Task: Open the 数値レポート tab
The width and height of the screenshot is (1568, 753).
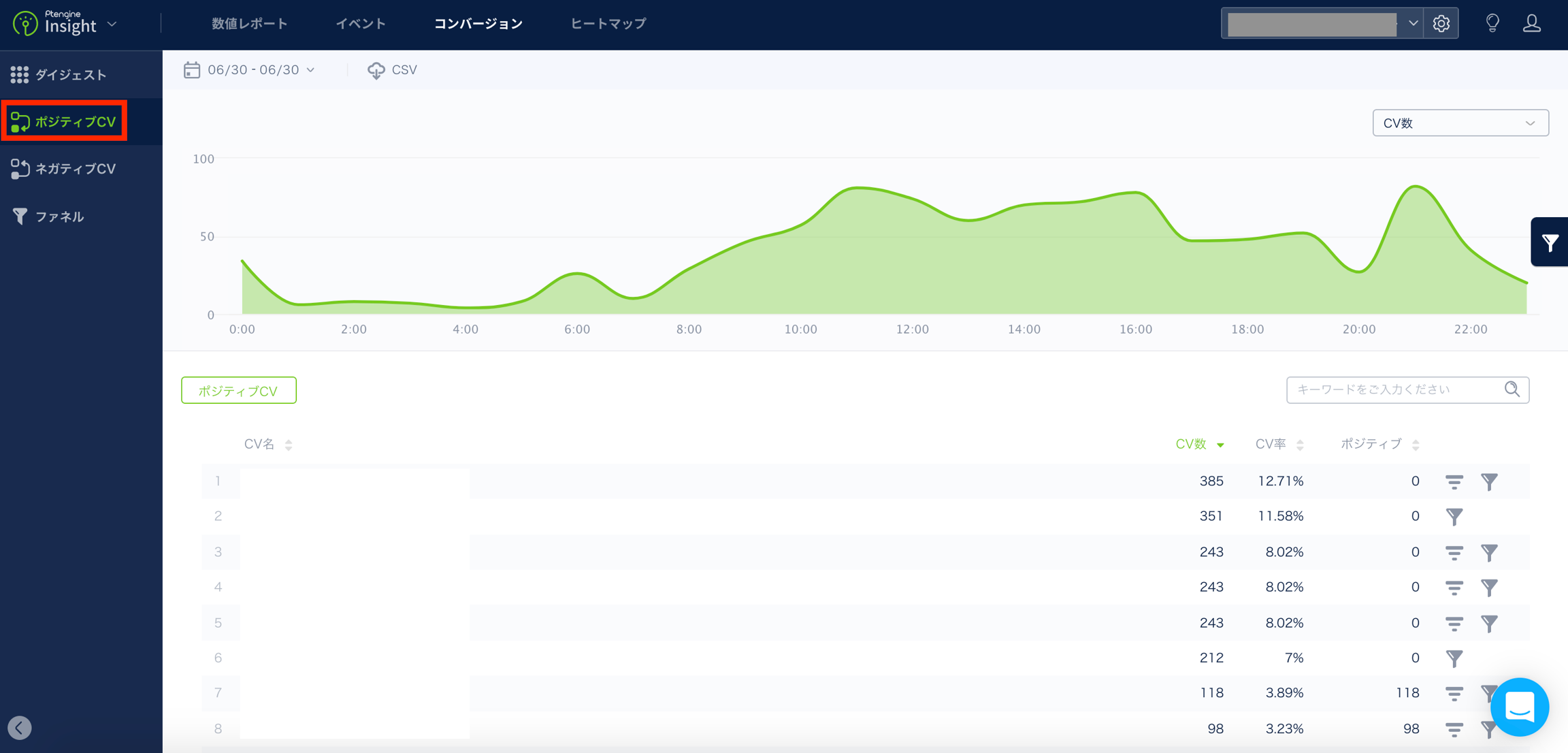Action: (x=249, y=24)
